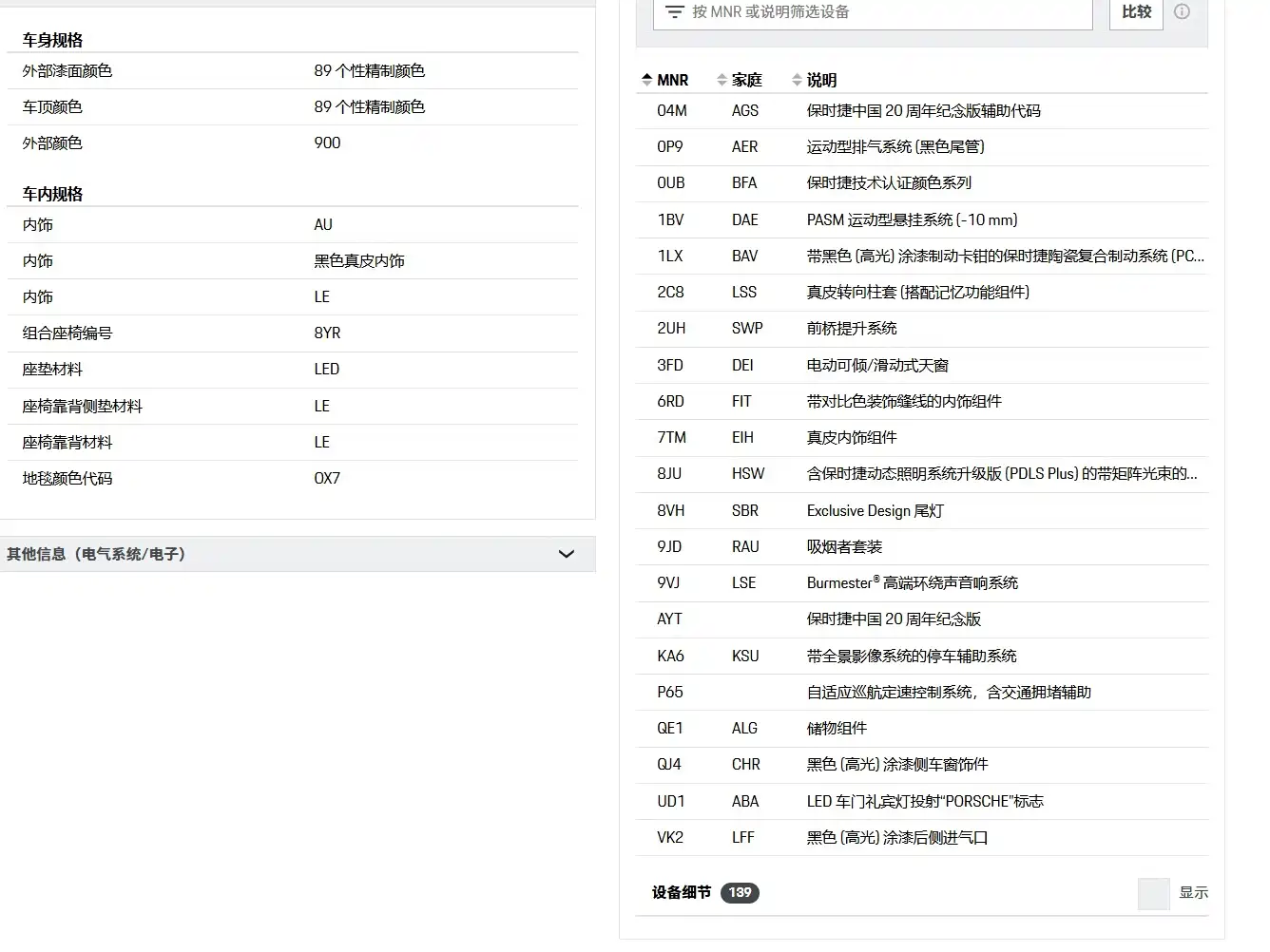Select the 2UH 前桥提升系统 row
The height and width of the screenshot is (952, 1270).
tap(922, 329)
